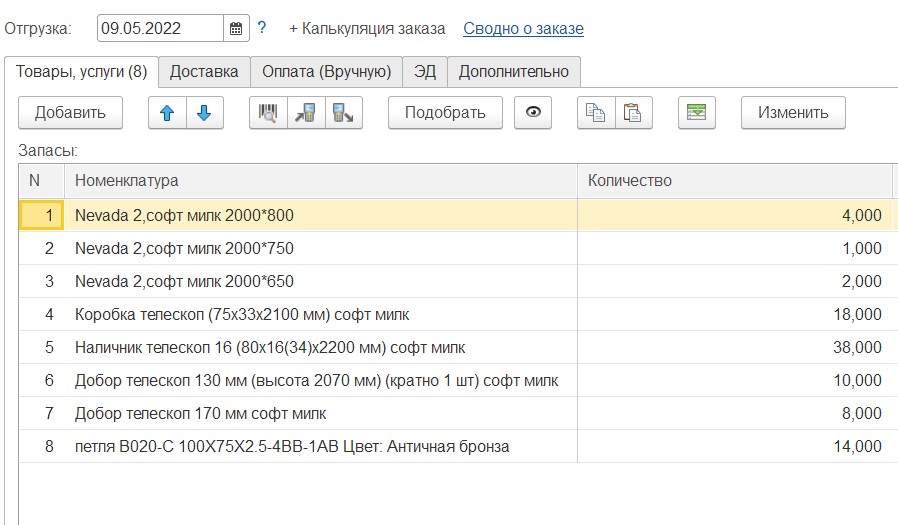Click the Добавить button

coord(70,113)
